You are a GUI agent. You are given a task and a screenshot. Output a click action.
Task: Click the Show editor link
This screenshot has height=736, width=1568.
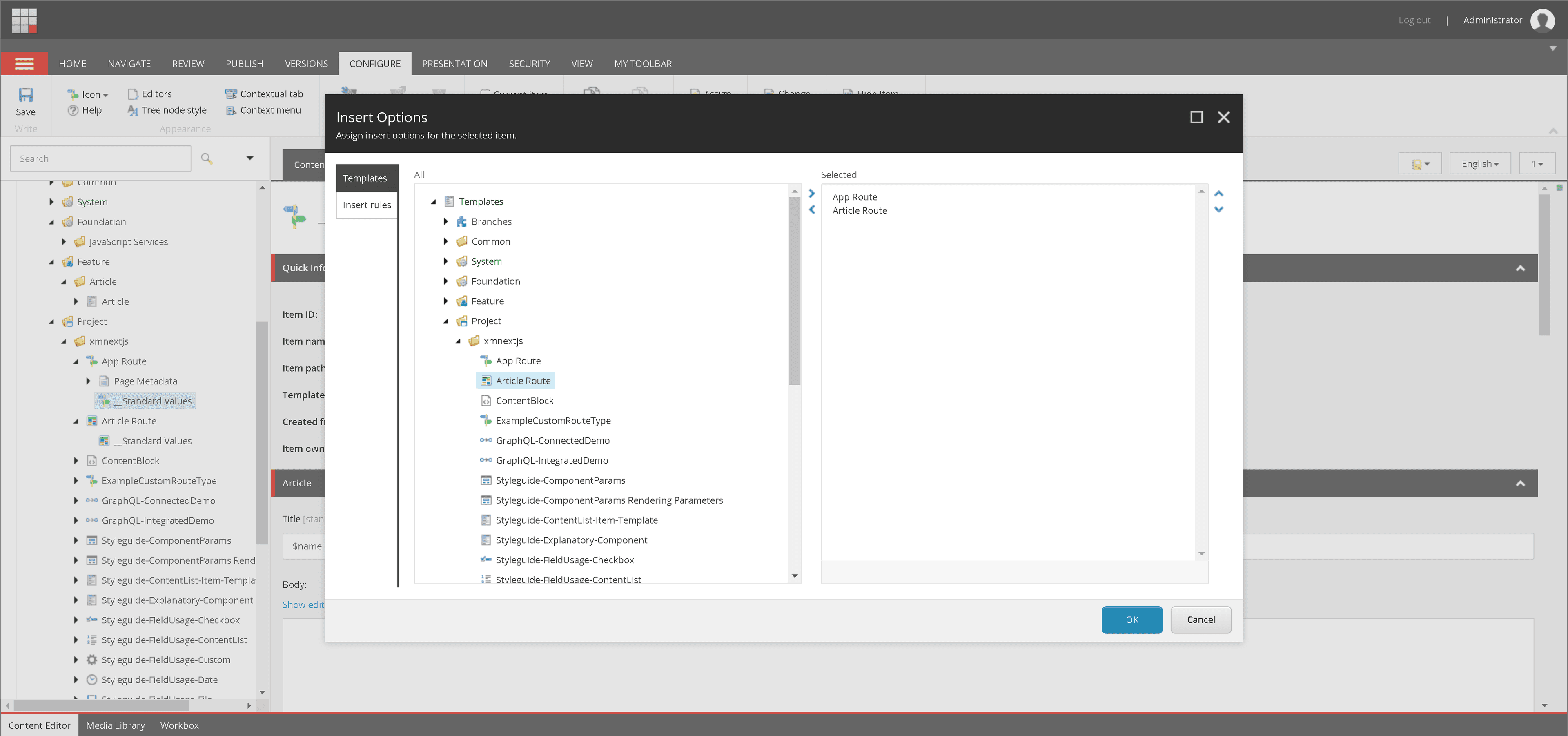coord(303,604)
